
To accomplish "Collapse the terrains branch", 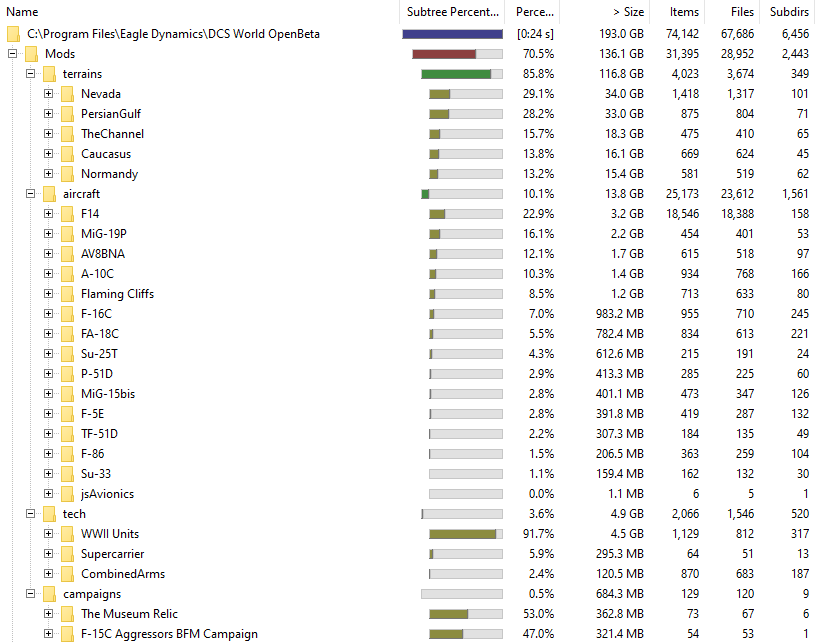I will (x=33, y=73).
